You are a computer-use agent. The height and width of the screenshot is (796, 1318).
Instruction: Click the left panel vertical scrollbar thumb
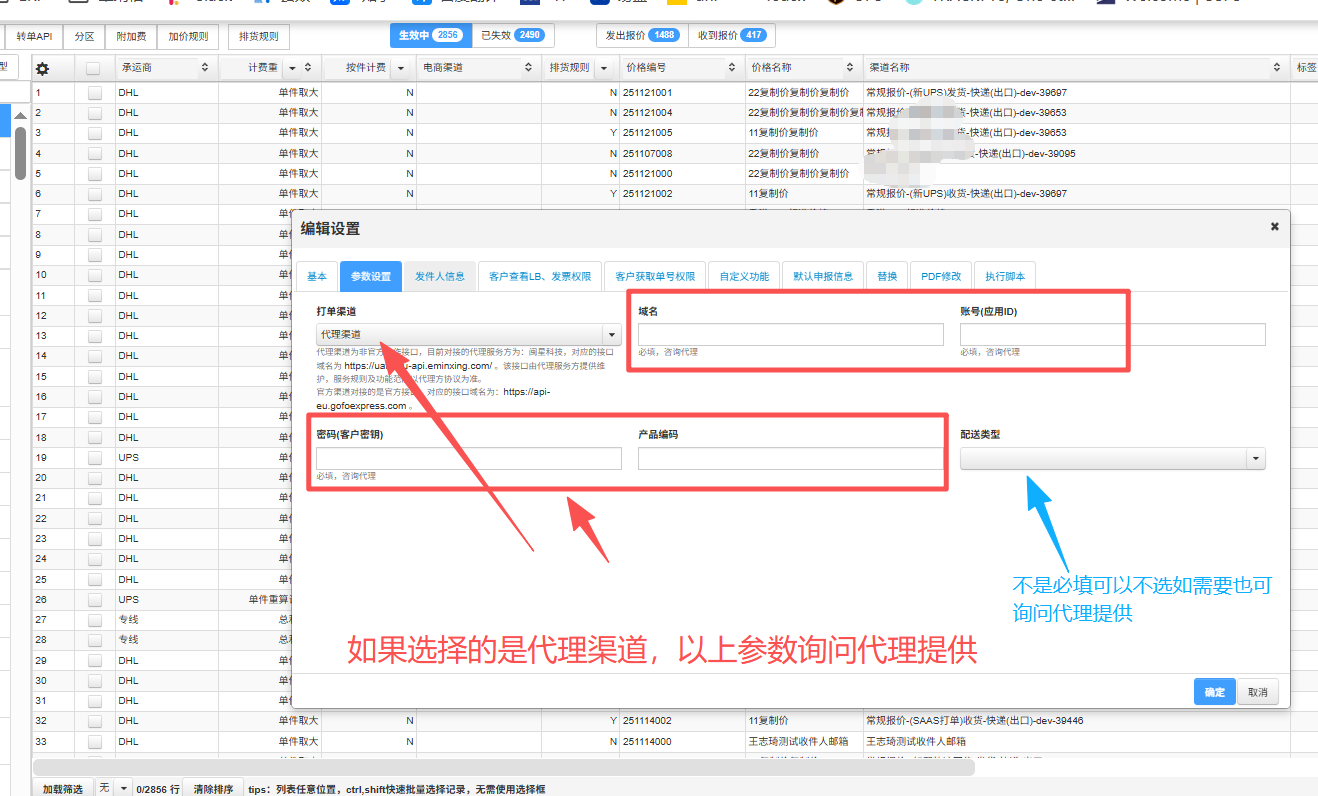(x=20, y=153)
